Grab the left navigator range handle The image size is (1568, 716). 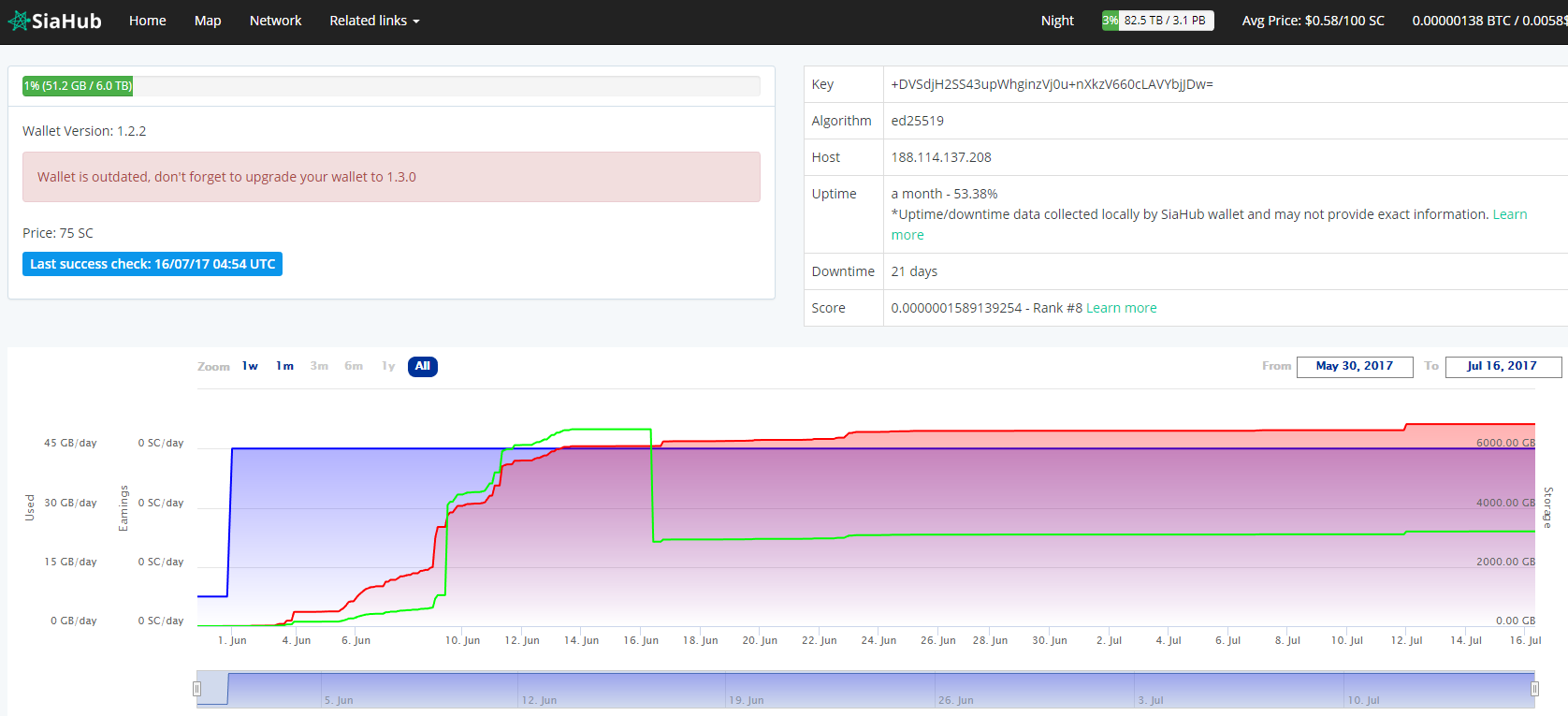(x=196, y=689)
